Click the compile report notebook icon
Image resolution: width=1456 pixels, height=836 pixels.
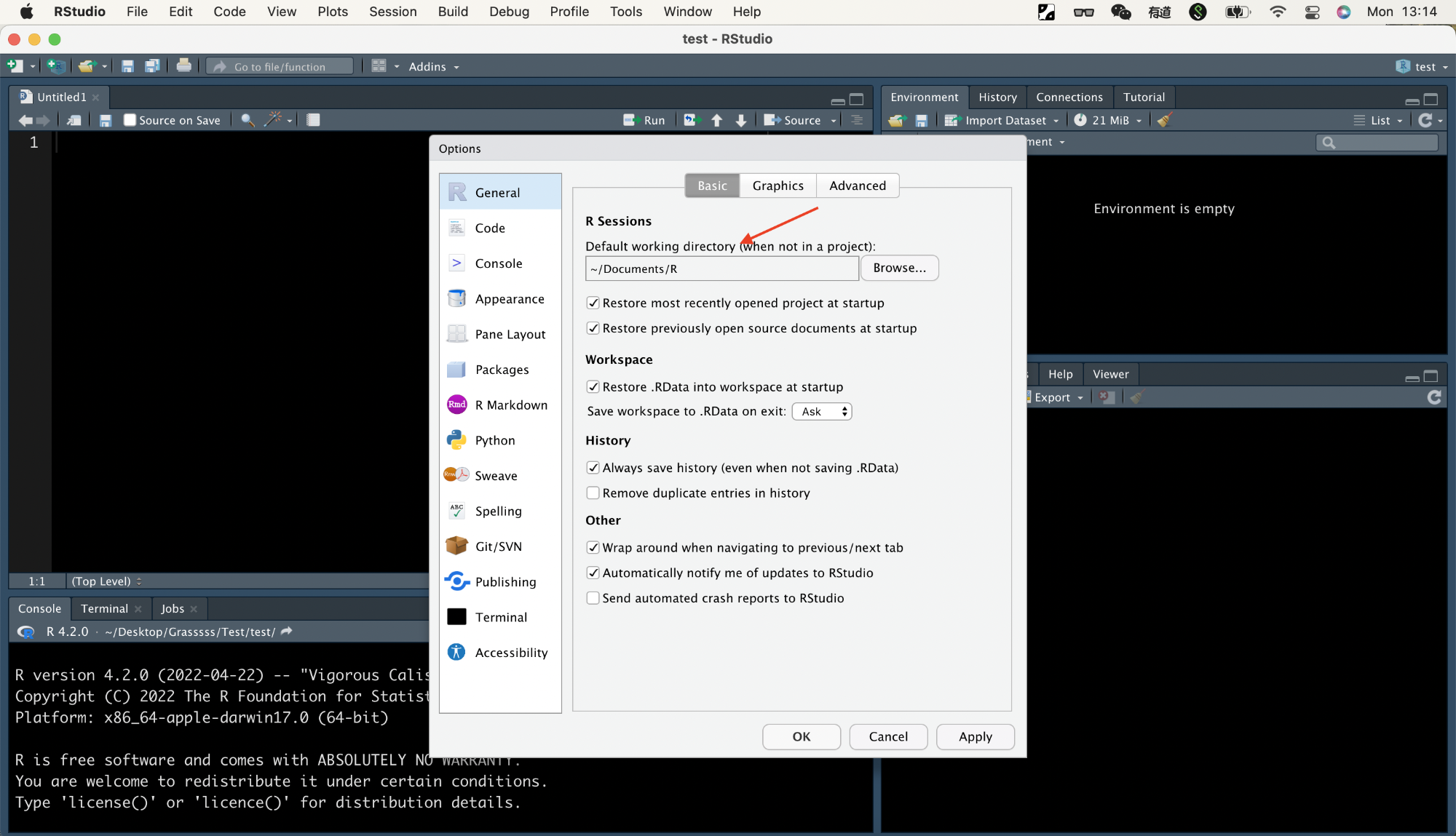(x=313, y=120)
